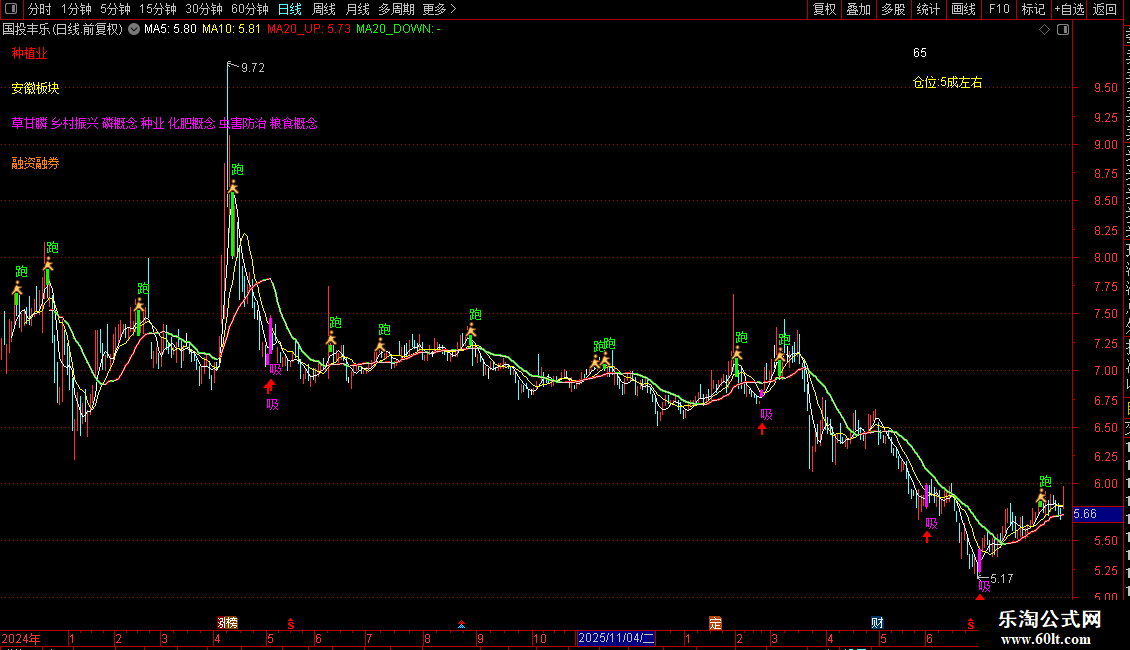Click the red $ marker near May 2024
Screen dimensions: 1130x650
pos(291,624)
